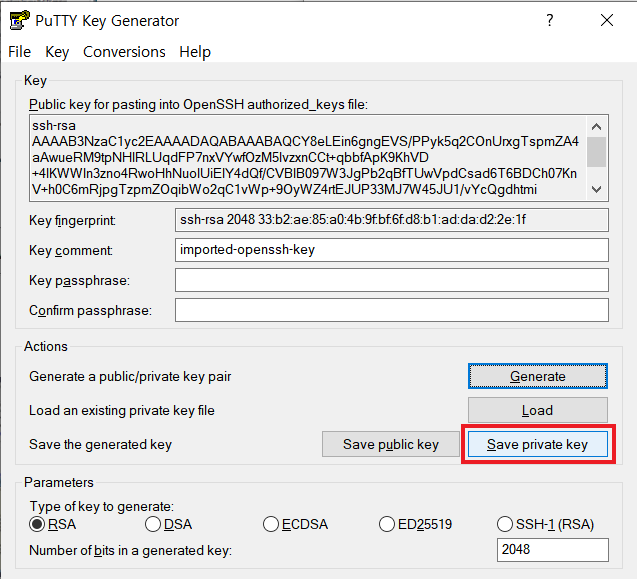Click 'Load an existing private key file' text

121,410
